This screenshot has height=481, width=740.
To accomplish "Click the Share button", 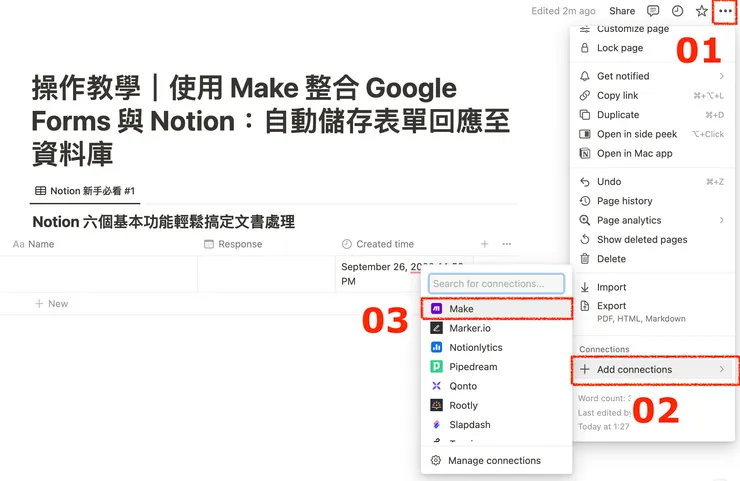I will click(622, 11).
